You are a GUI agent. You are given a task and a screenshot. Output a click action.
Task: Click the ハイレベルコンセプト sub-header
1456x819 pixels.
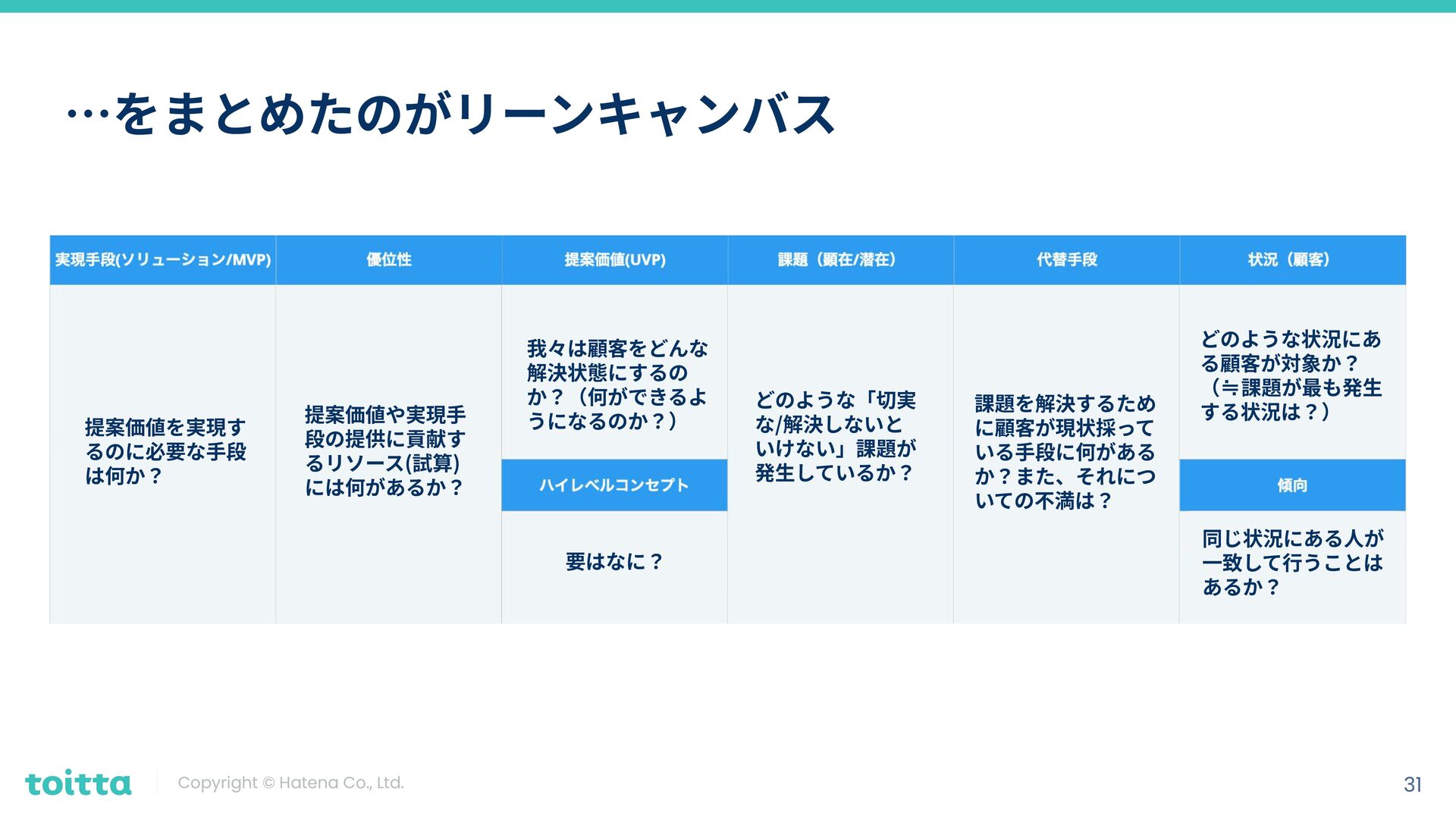614,485
